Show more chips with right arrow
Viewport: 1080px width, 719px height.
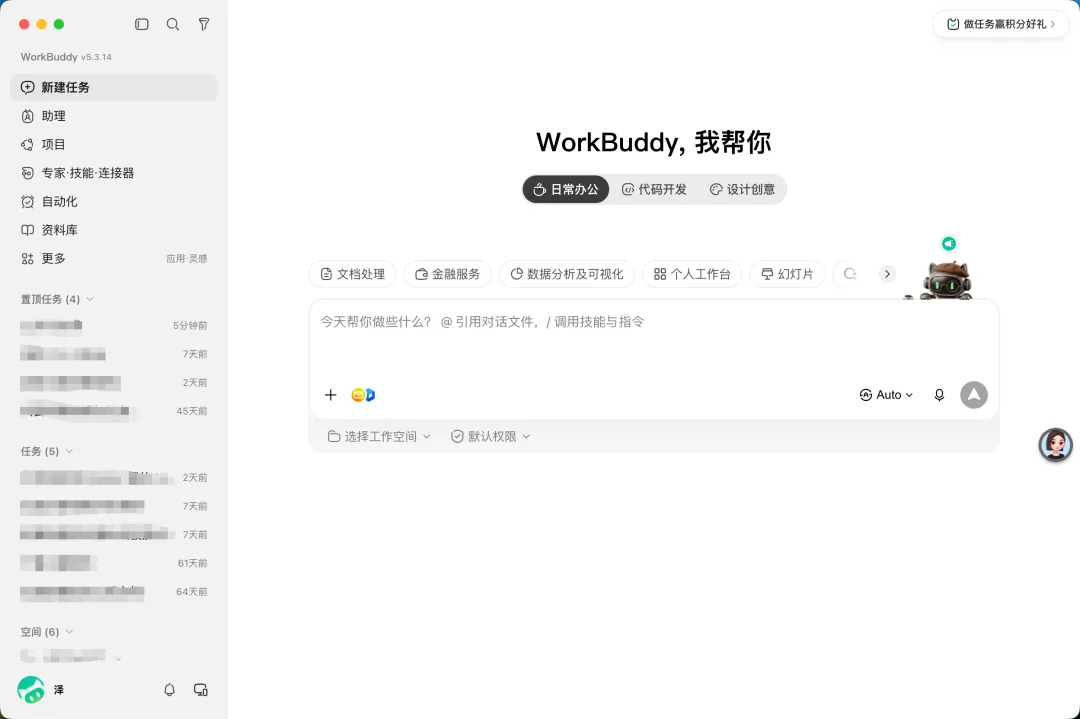pos(887,274)
